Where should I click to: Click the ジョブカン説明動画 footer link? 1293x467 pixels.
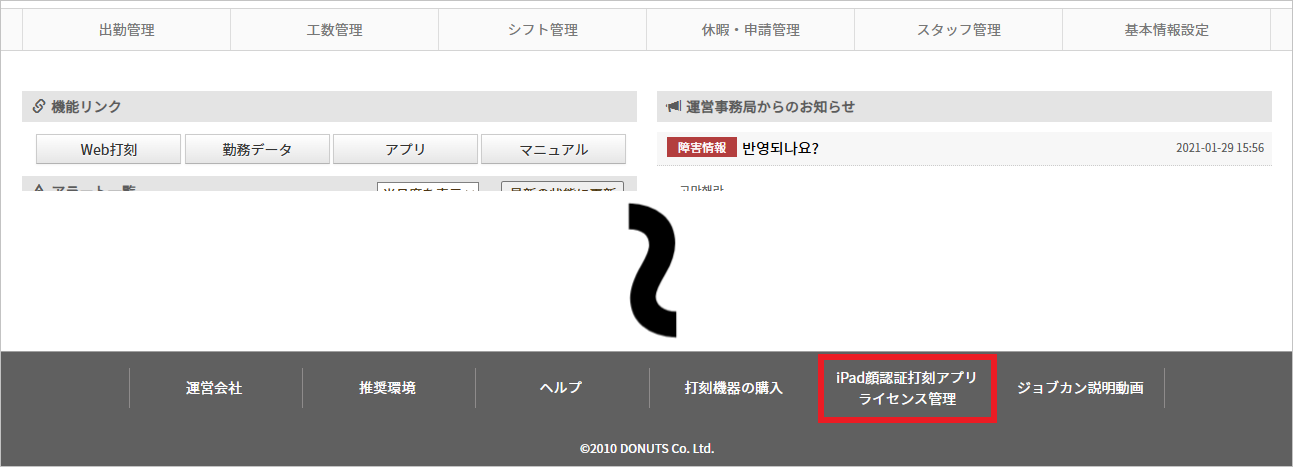click(1079, 388)
